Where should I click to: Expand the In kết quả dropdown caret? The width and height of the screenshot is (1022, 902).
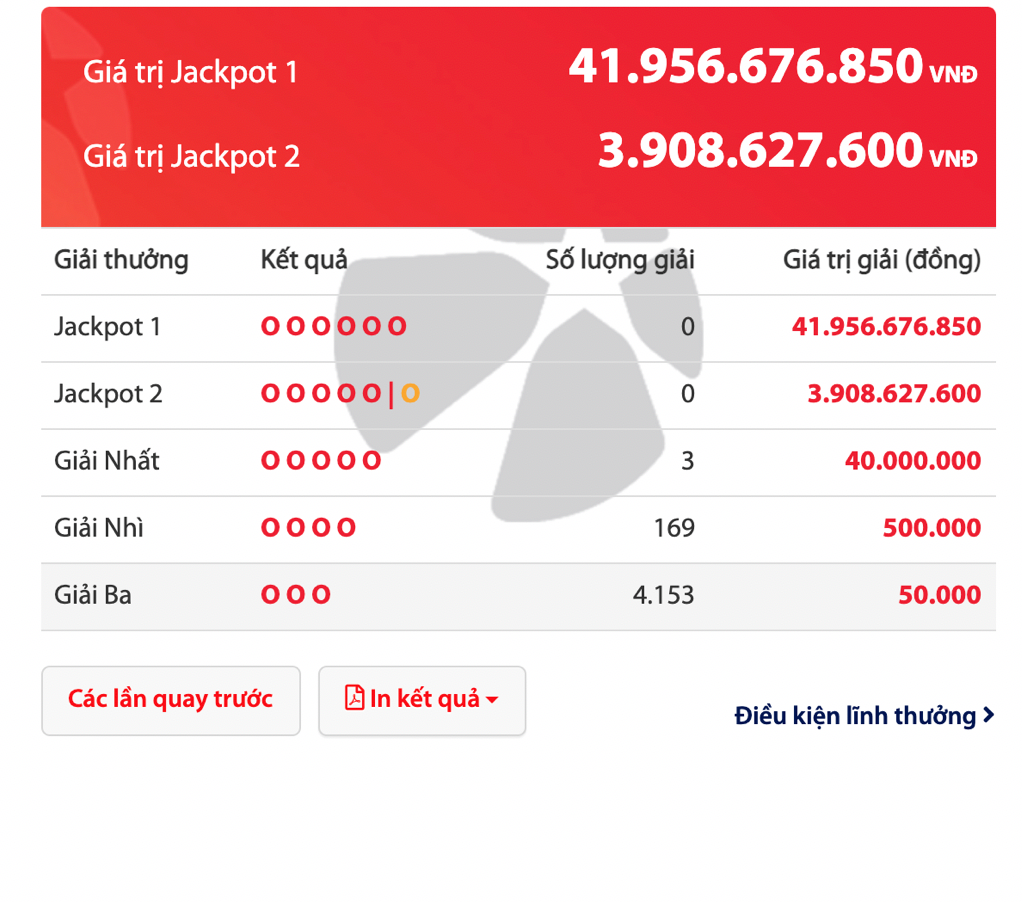click(x=492, y=700)
